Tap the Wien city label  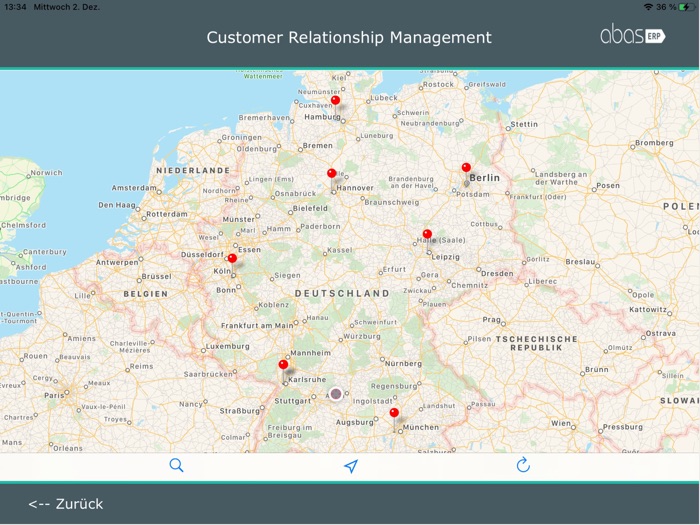click(x=561, y=423)
